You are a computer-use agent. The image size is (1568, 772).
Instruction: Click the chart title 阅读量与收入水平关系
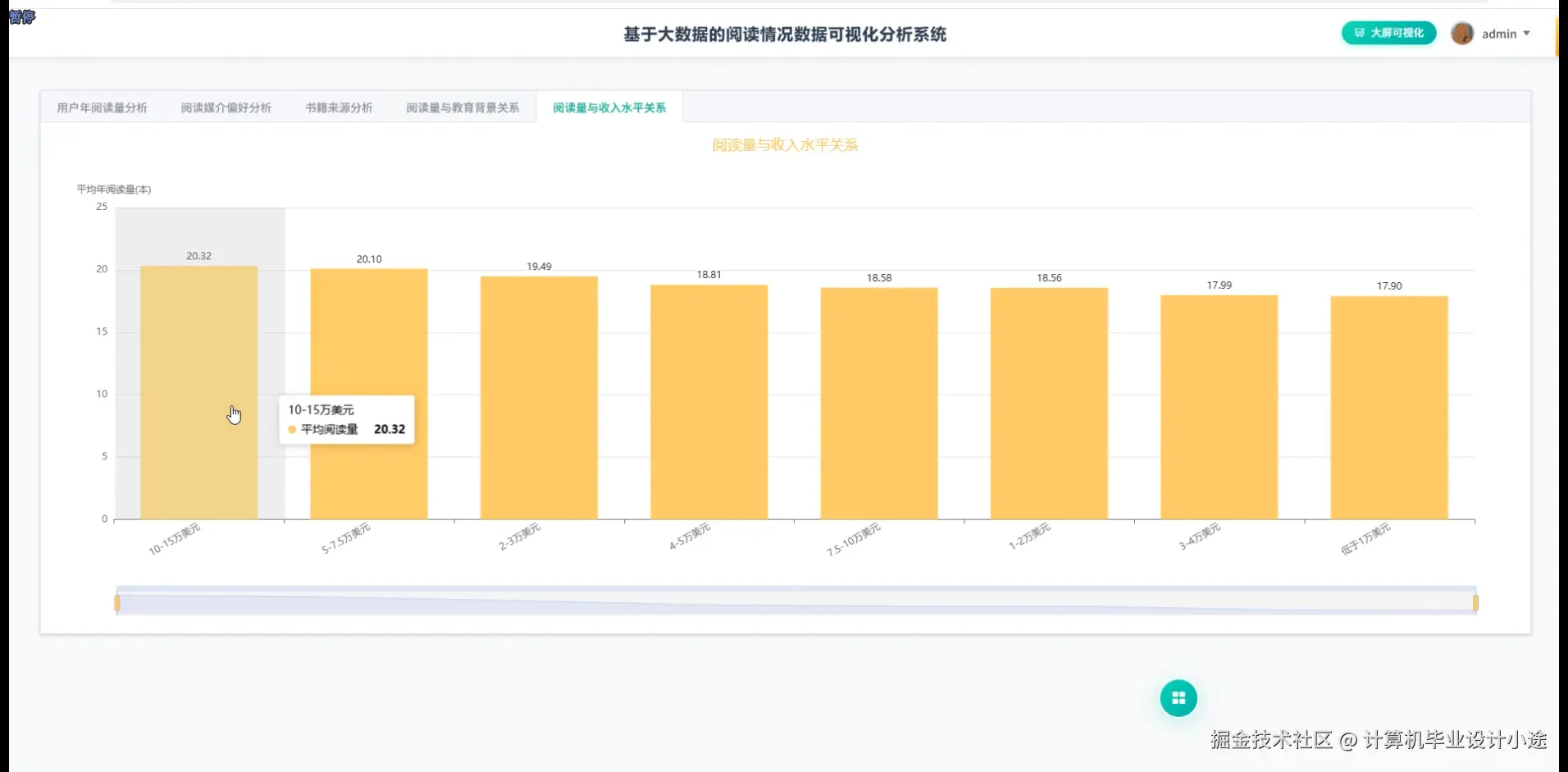point(784,144)
